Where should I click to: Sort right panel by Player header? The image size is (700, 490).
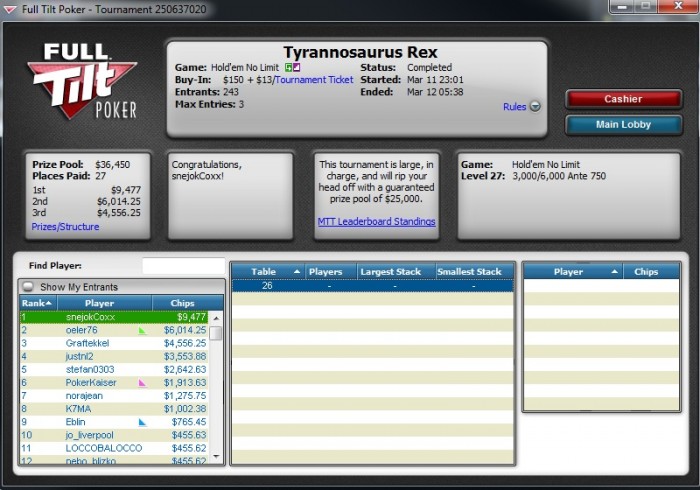(x=573, y=272)
